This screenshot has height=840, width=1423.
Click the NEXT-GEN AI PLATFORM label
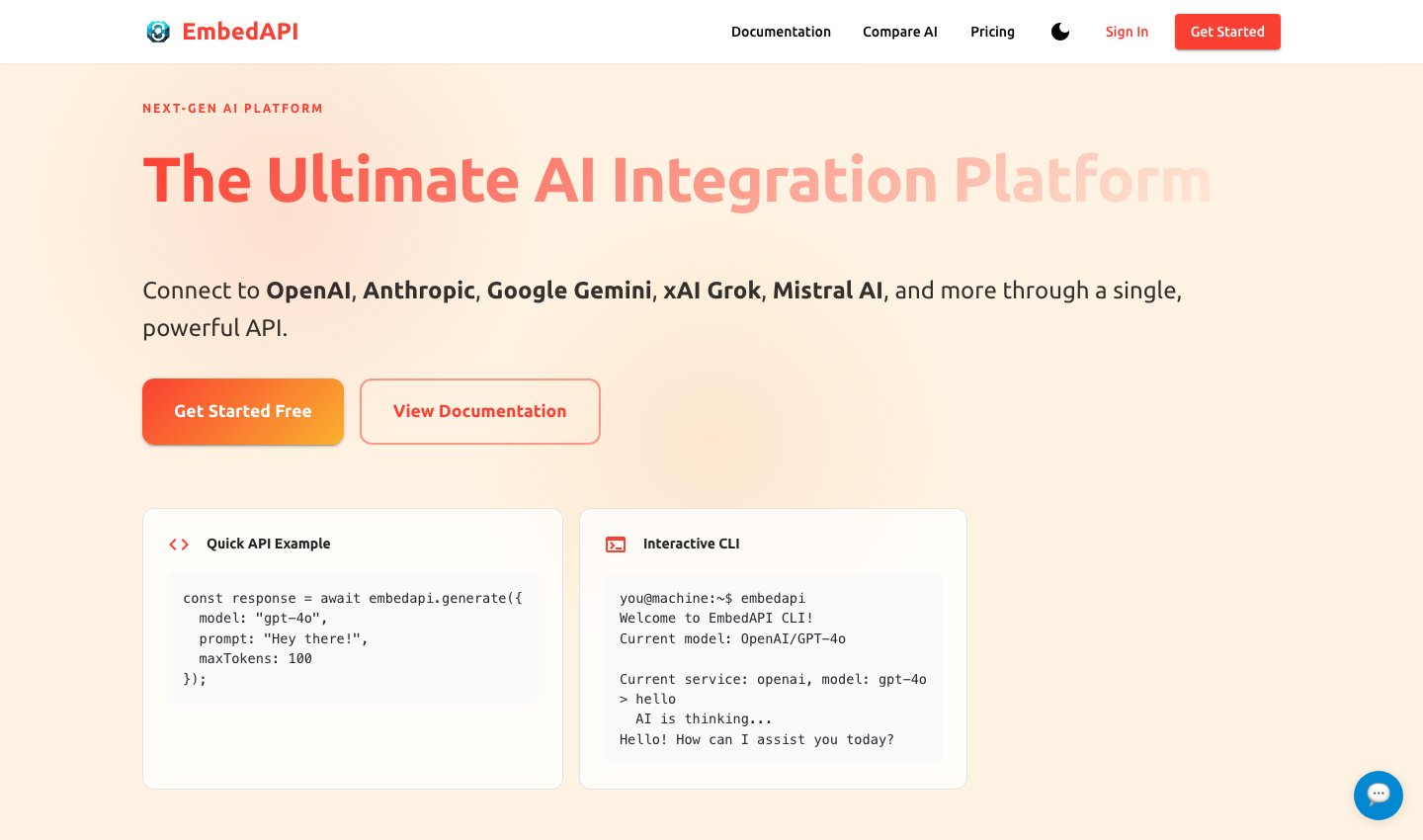point(233,109)
